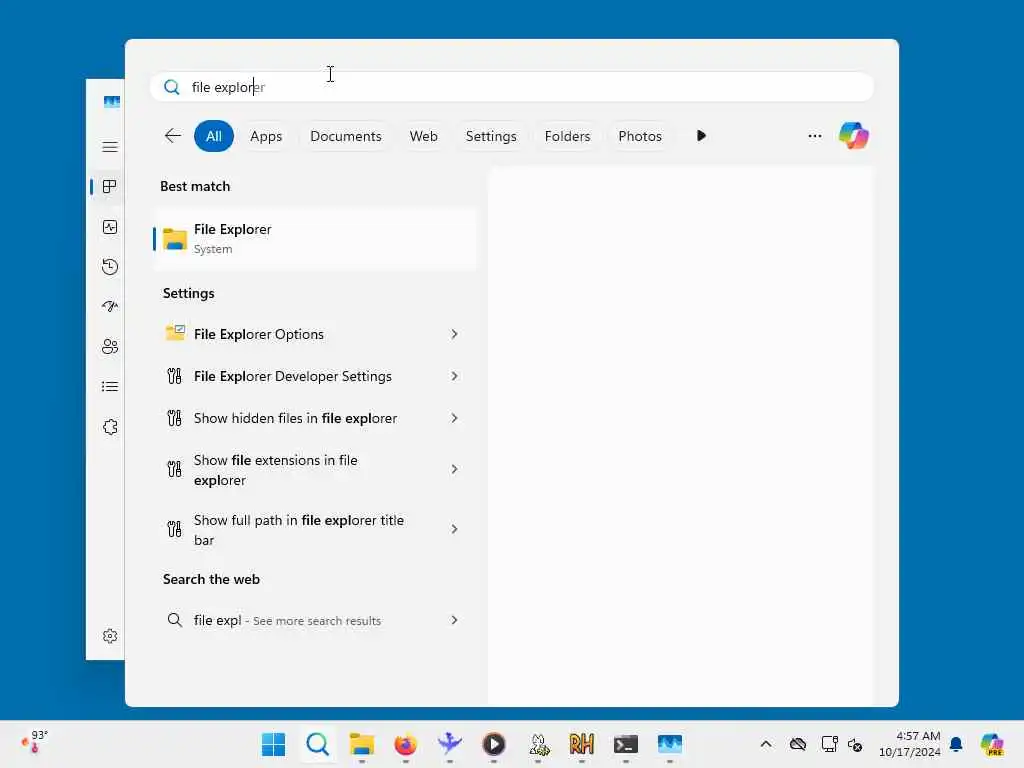
Task: Open the Windows Start button on taskbar
Action: pyautogui.click(x=274, y=744)
